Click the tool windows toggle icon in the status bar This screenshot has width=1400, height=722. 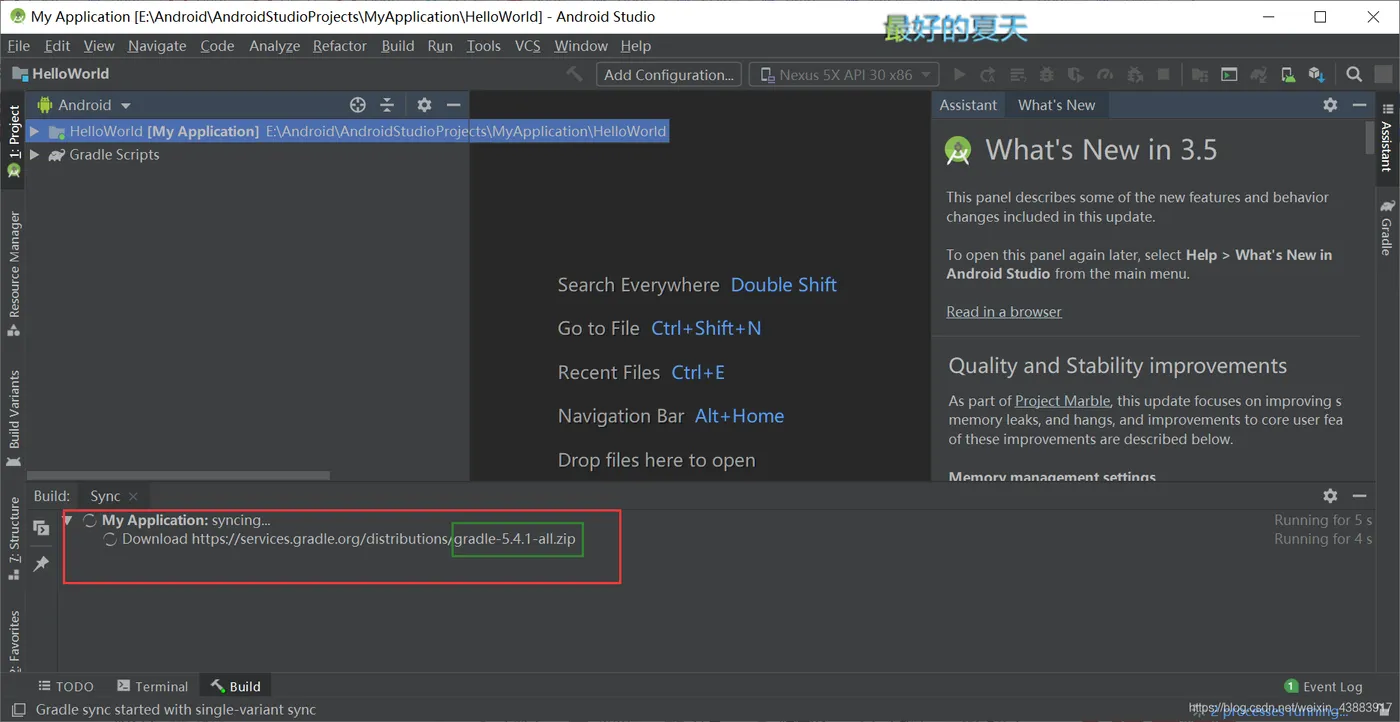[x=19, y=710]
